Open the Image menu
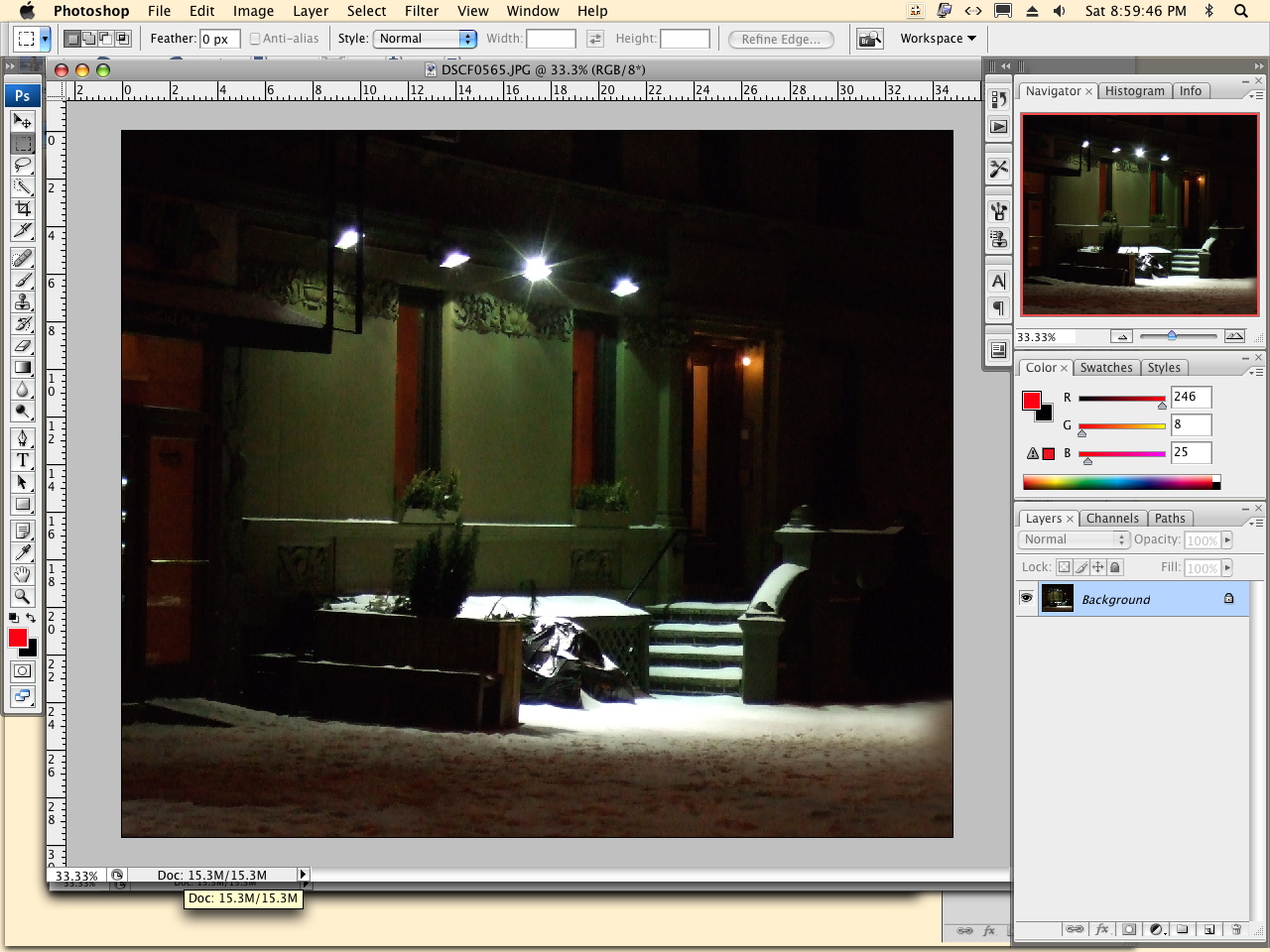Image resolution: width=1270 pixels, height=952 pixels. (253, 11)
